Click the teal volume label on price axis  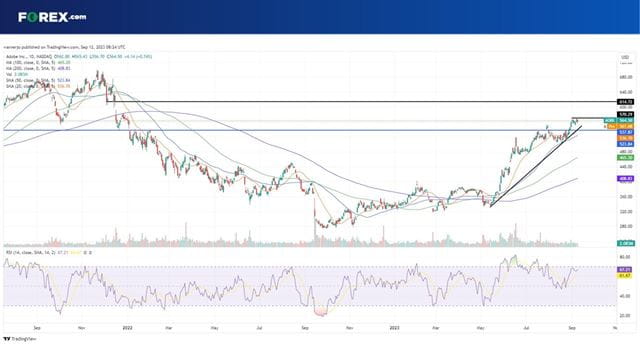[625, 243]
